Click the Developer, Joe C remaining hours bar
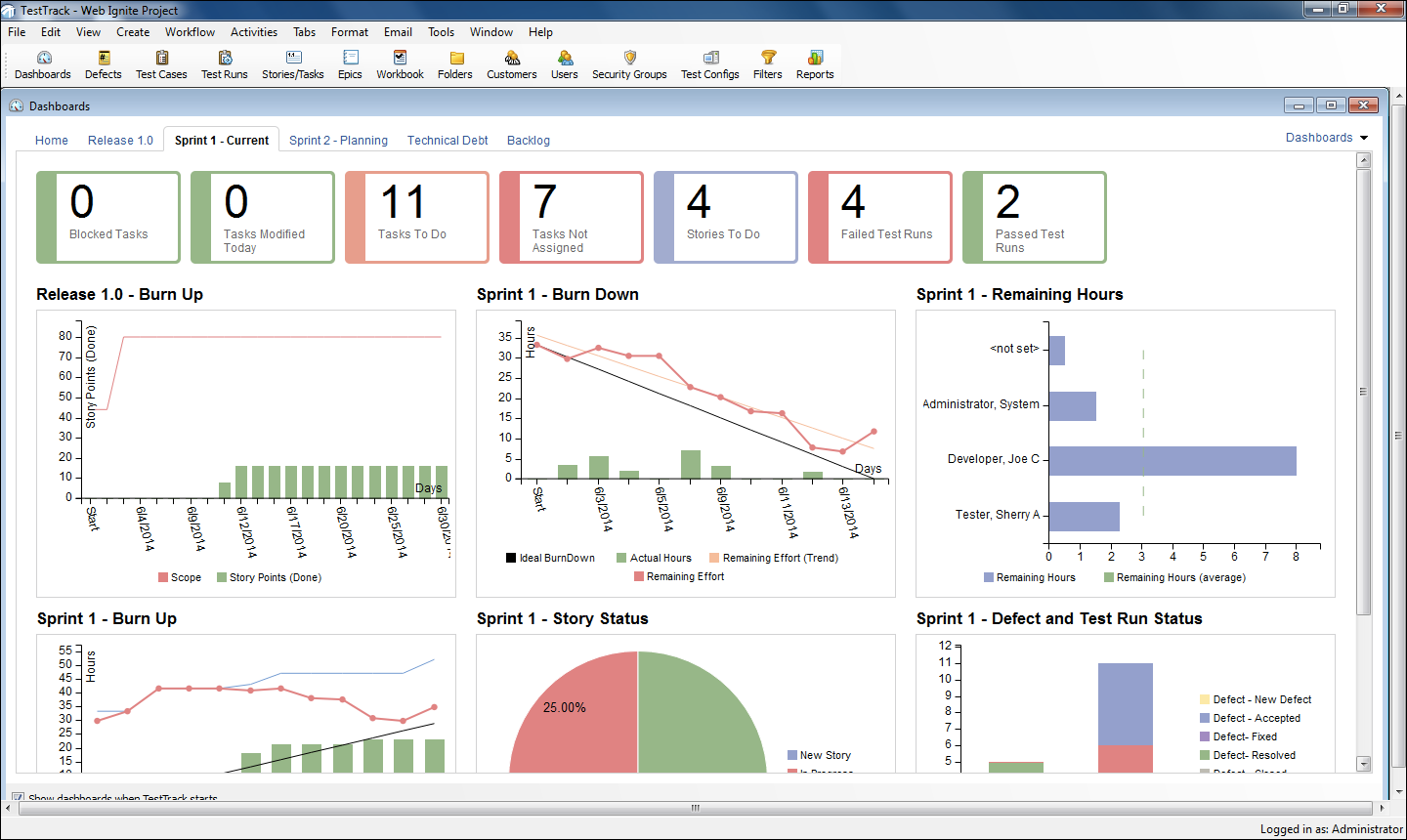 click(x=1172, y=461)
